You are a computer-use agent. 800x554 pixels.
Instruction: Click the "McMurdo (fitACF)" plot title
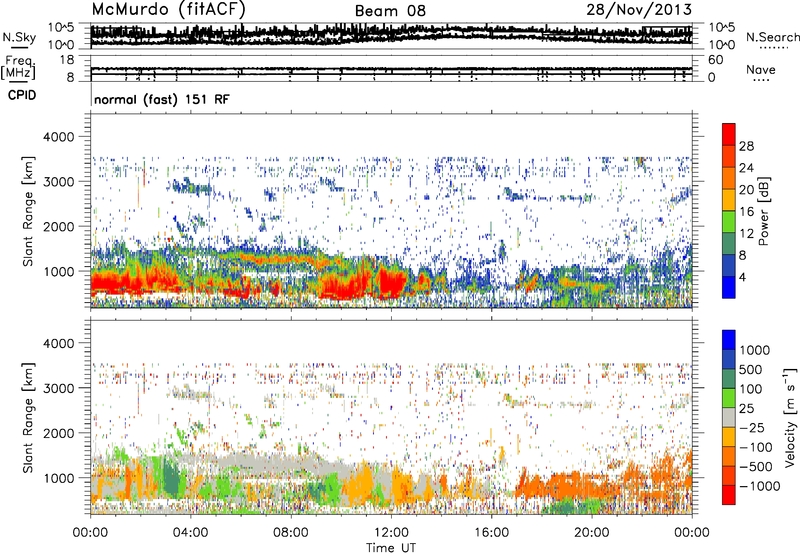[x=168, y=10]
